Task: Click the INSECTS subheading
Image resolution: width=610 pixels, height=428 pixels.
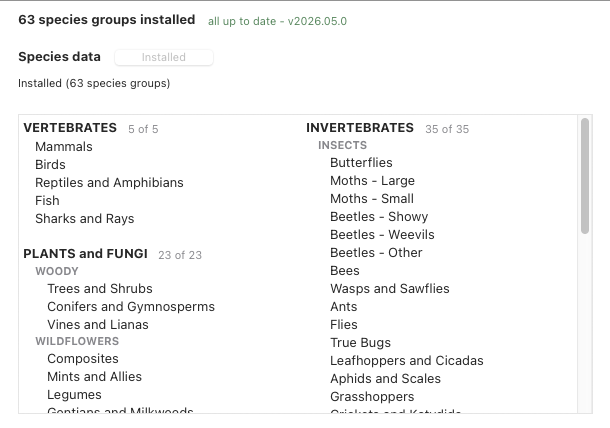Action: click(342, 145)
